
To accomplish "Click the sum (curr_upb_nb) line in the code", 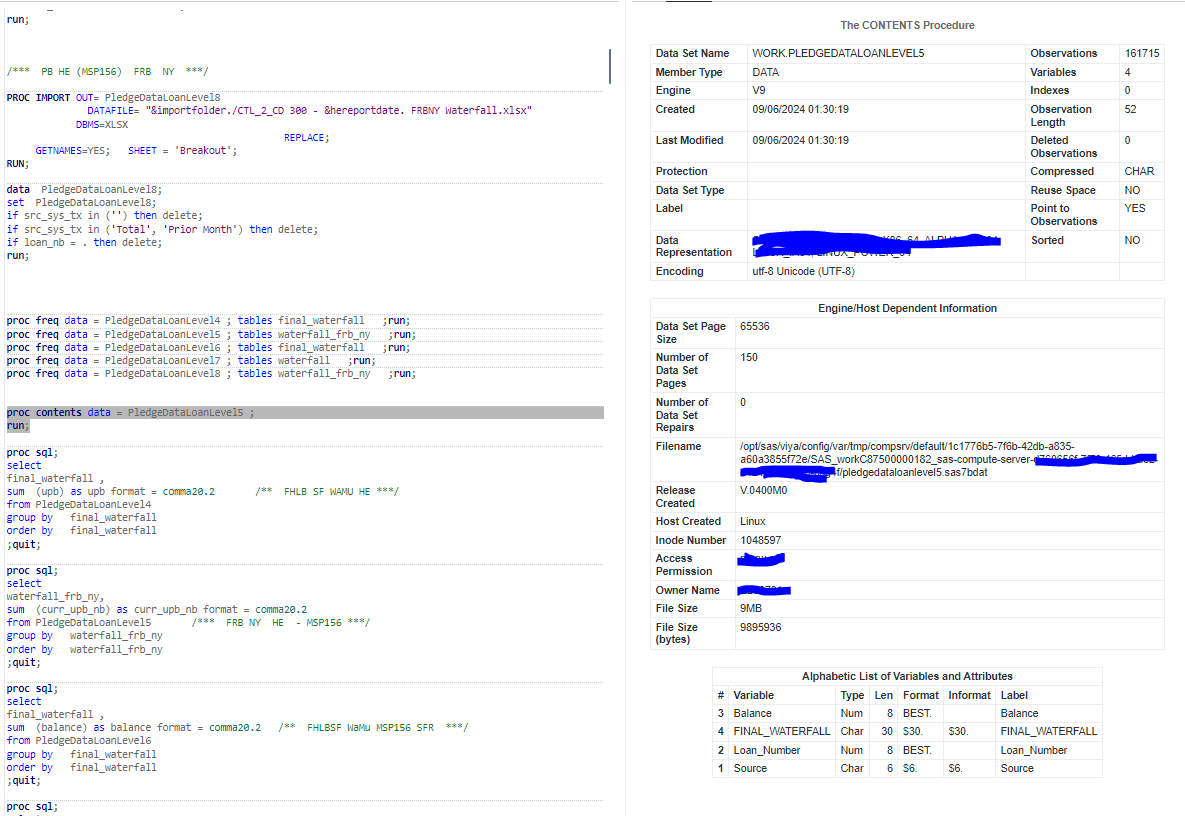I will 156,609.
